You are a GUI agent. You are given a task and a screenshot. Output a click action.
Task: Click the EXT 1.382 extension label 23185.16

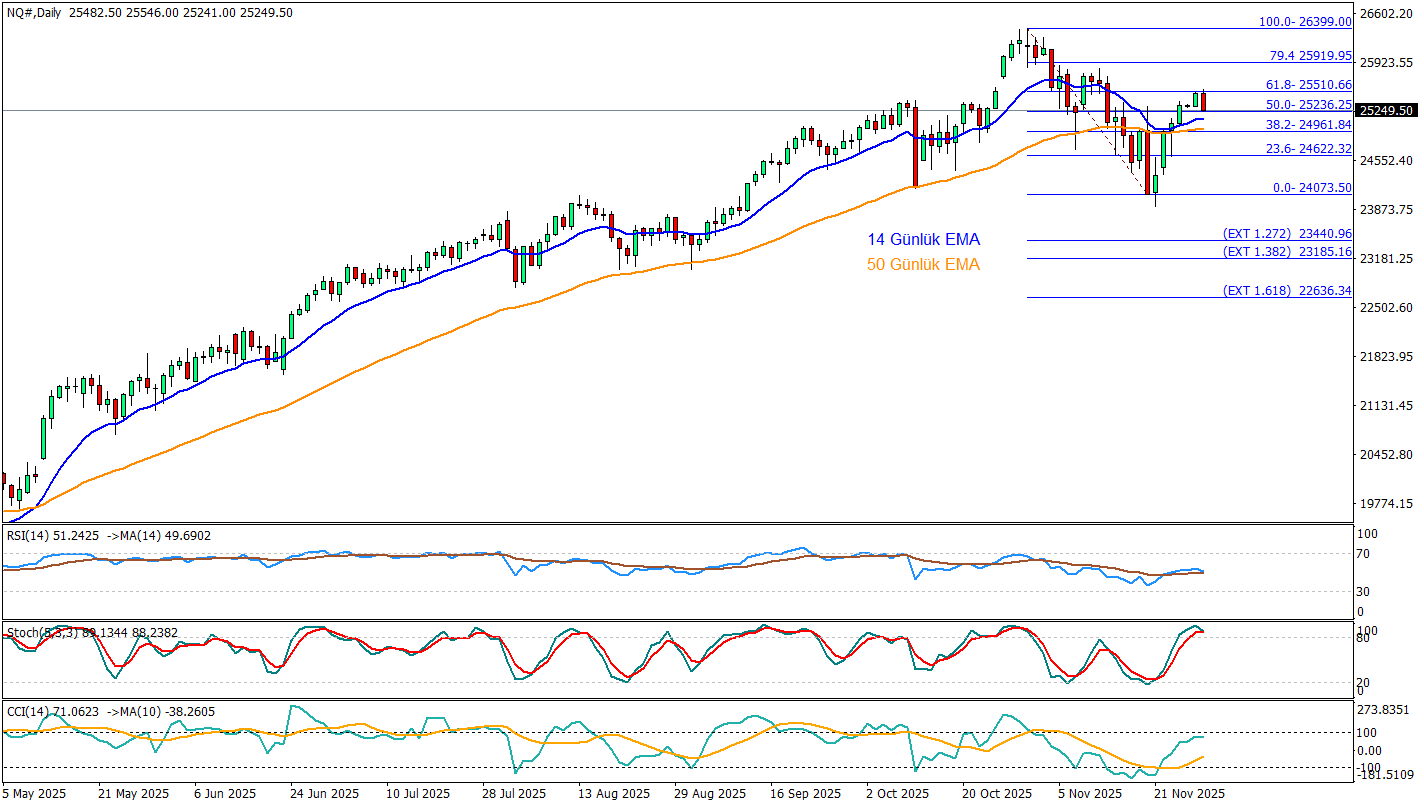pyautogui.click(x=1287, y=252)
